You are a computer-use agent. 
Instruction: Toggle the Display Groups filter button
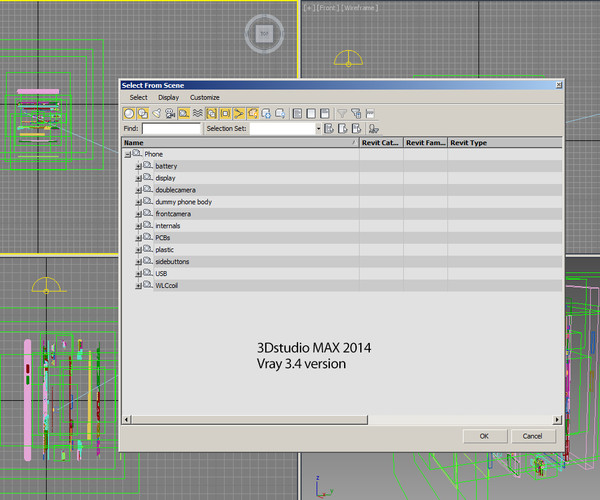(211, 113)
